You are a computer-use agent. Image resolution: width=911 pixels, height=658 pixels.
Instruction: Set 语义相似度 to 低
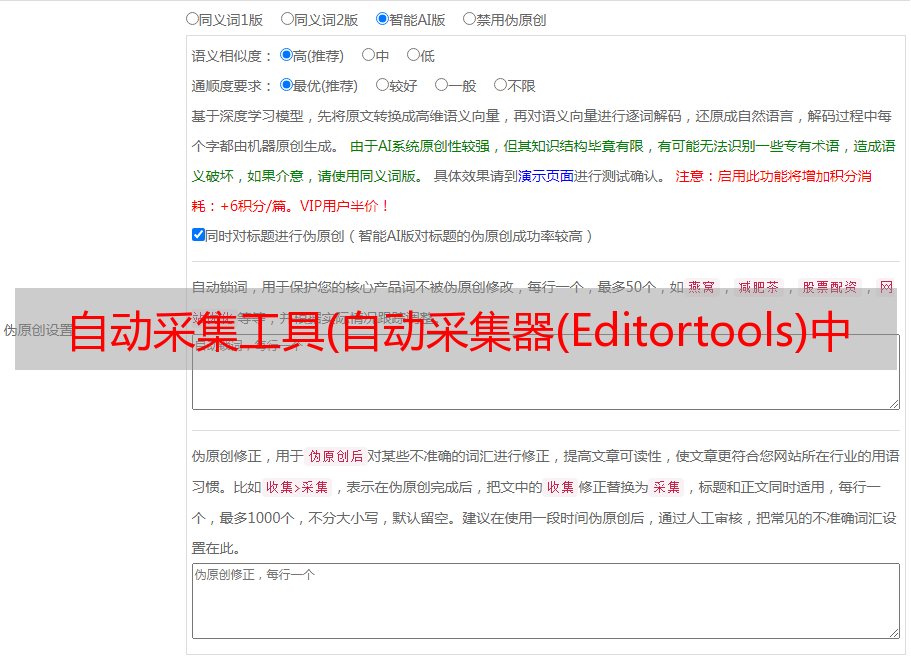(x=413, y=56)
